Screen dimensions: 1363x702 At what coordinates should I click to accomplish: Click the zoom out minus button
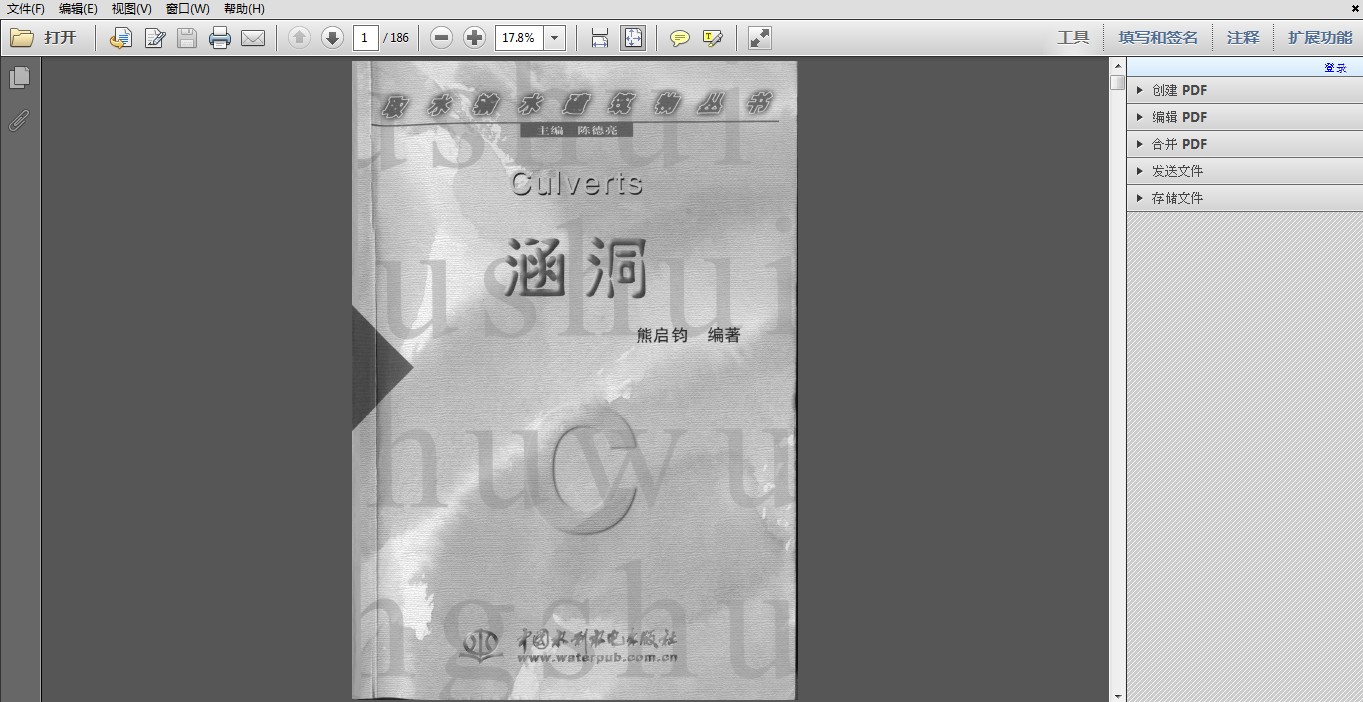[442, 38]
